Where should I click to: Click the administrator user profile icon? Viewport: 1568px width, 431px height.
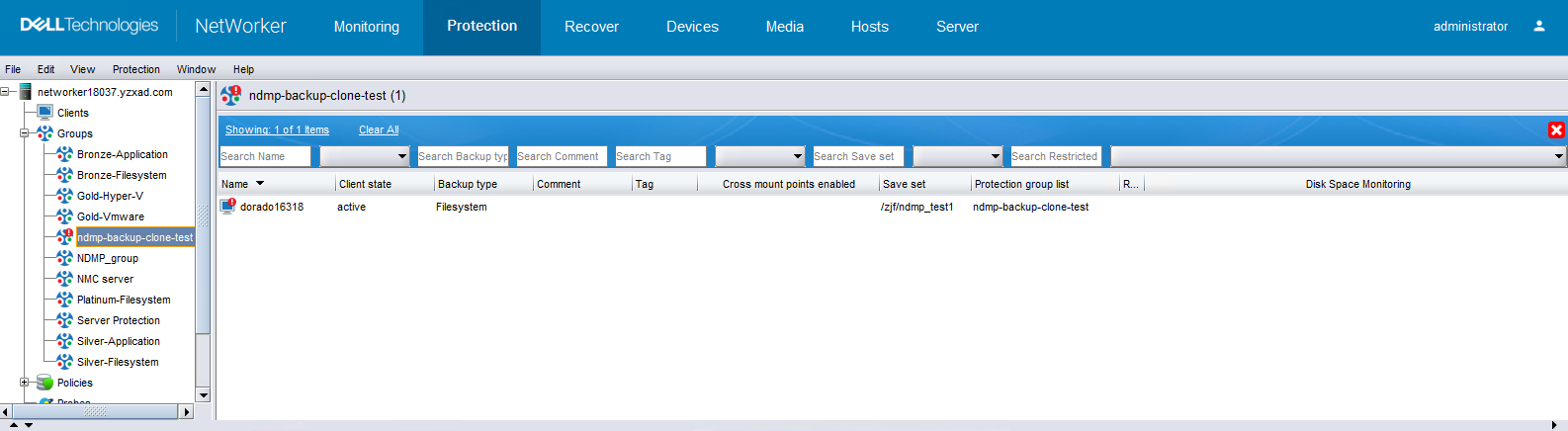[1539, 27]
